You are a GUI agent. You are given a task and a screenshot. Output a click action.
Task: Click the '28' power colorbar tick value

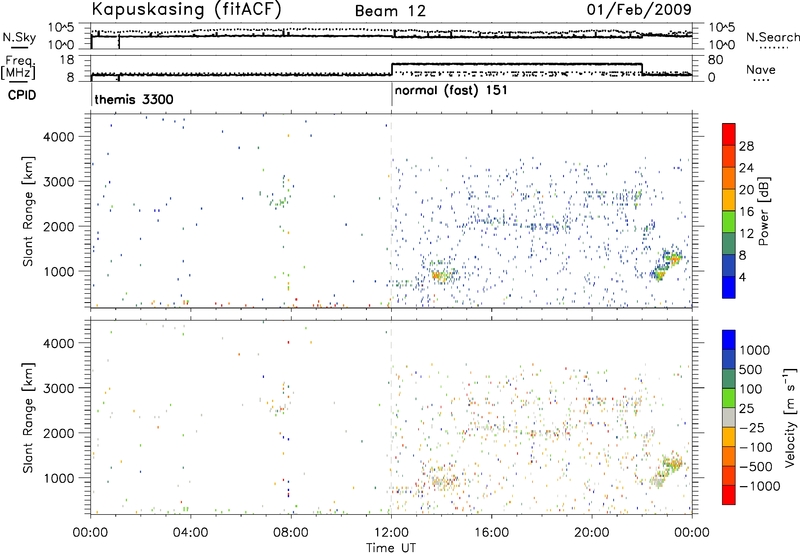pyautogui.click(x=746, y=146)
